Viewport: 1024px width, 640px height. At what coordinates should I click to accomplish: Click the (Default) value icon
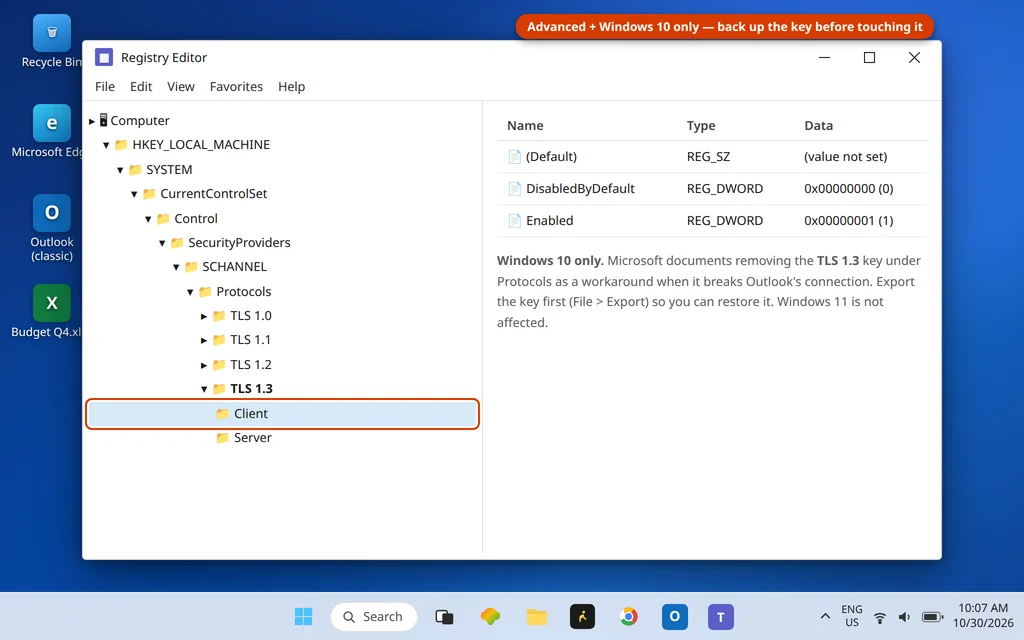point(515,157)
